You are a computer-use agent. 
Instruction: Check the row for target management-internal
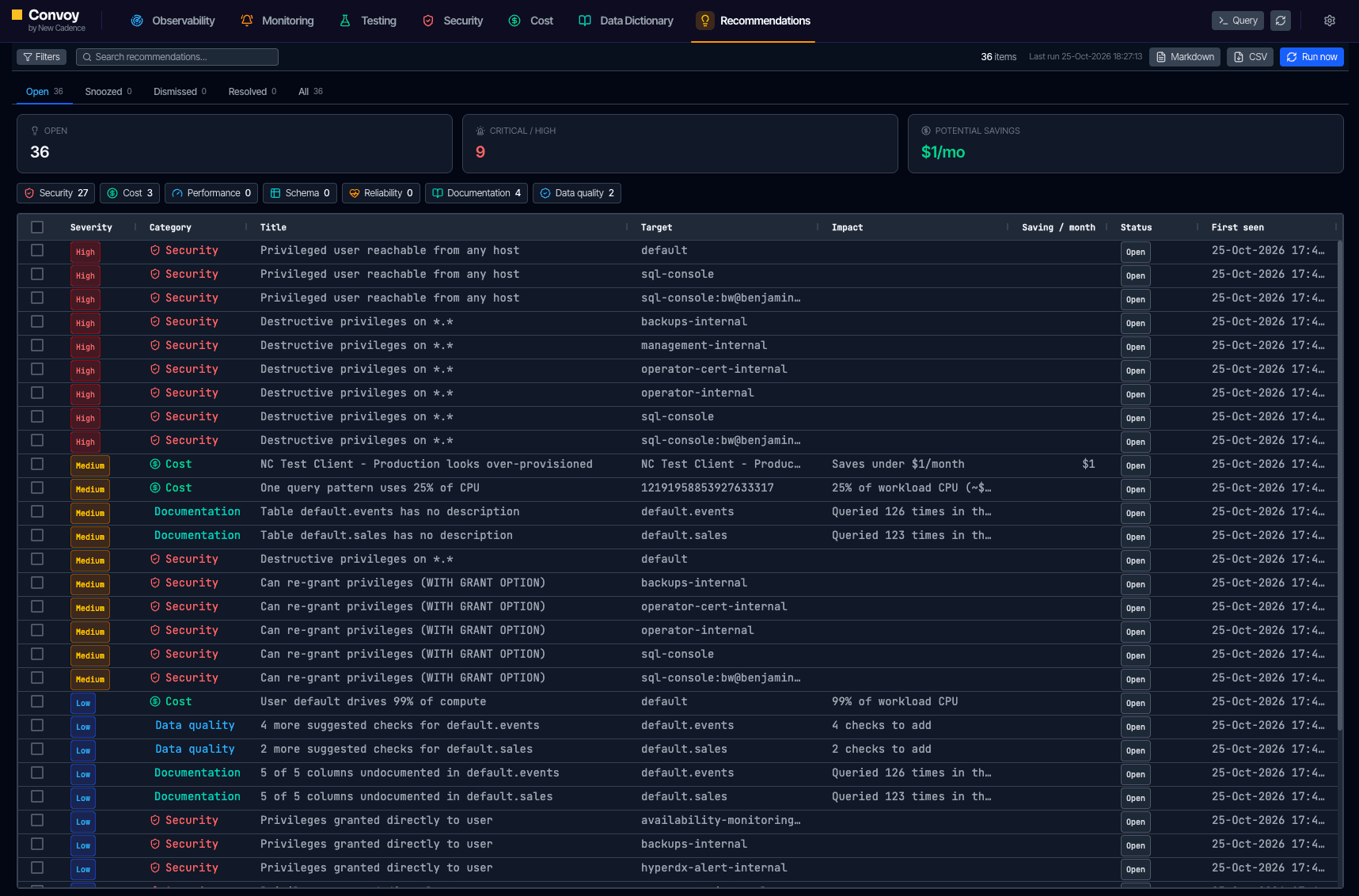(x=37, y=345)
